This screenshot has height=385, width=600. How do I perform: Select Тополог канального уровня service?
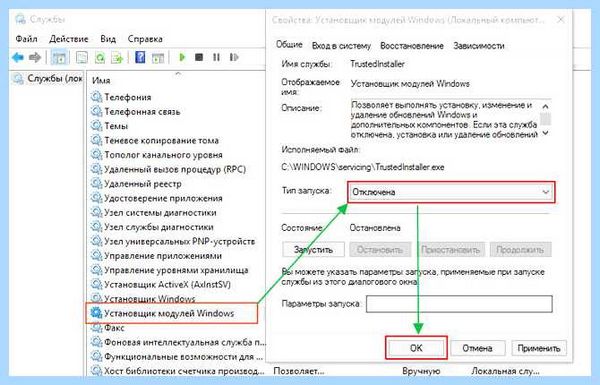163,155
